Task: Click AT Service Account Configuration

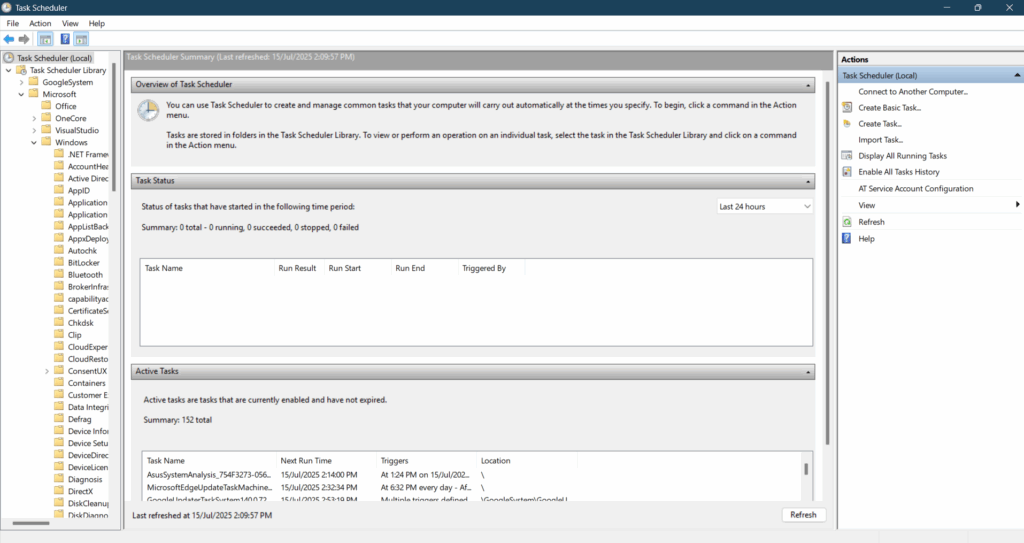Action: (x=916, y=188)
